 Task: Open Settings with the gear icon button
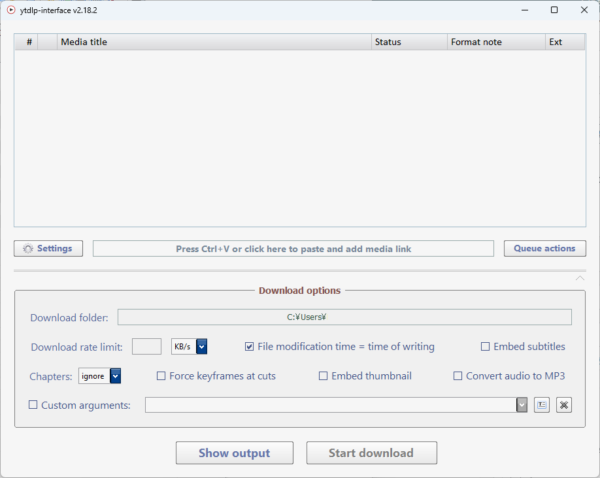(48, 249)
